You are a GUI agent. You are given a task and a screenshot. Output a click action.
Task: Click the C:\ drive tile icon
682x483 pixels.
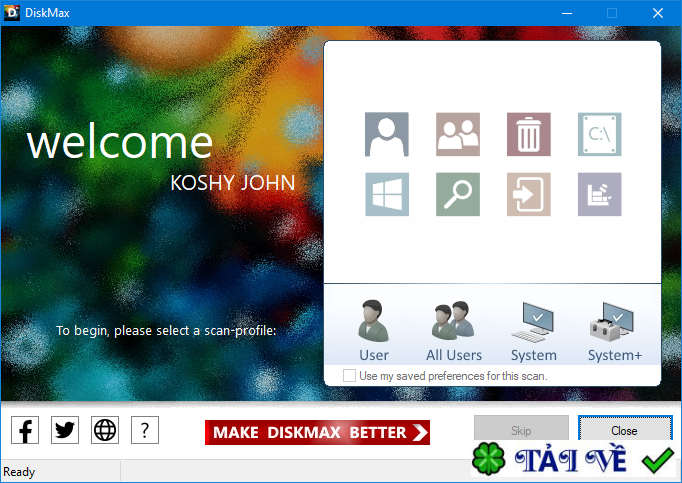(599, 134)
